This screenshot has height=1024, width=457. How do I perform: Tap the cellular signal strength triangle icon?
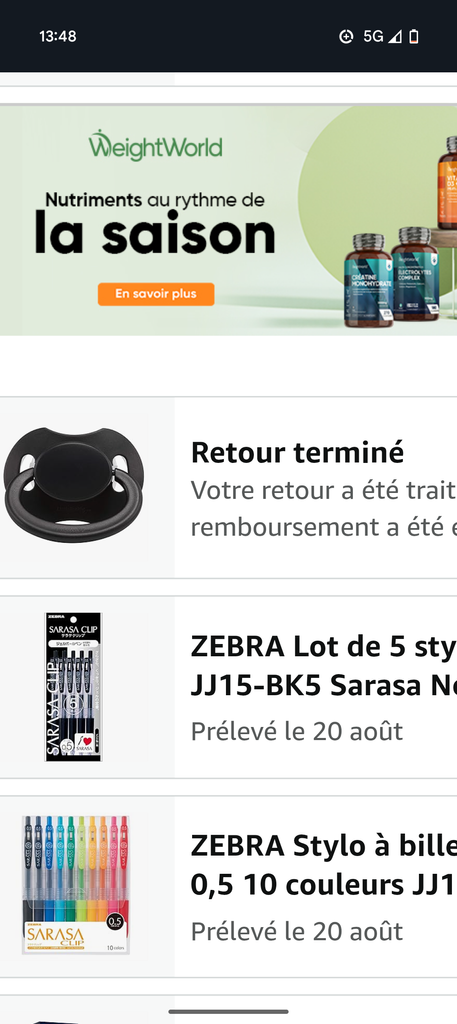pyautogui.click(x=394, y=37)
